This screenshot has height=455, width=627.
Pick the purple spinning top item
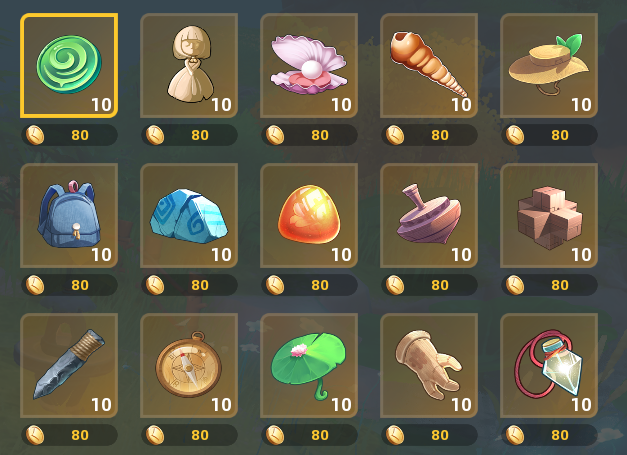click(x=429, y=216)
